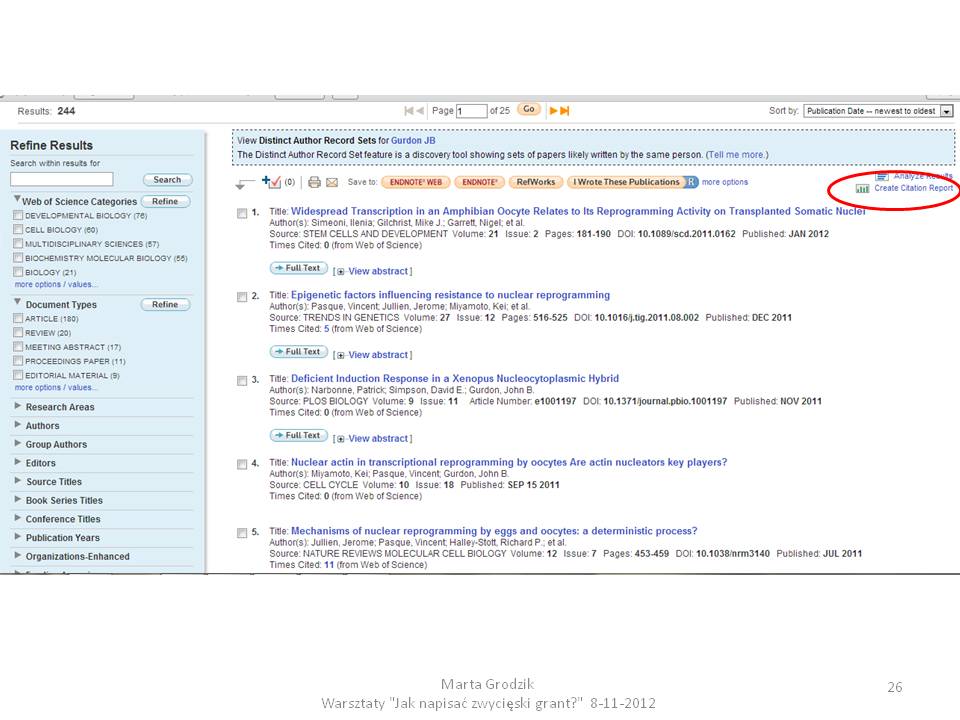Expand the Research Areas filter
960x720 pixels.
point(18,405)
